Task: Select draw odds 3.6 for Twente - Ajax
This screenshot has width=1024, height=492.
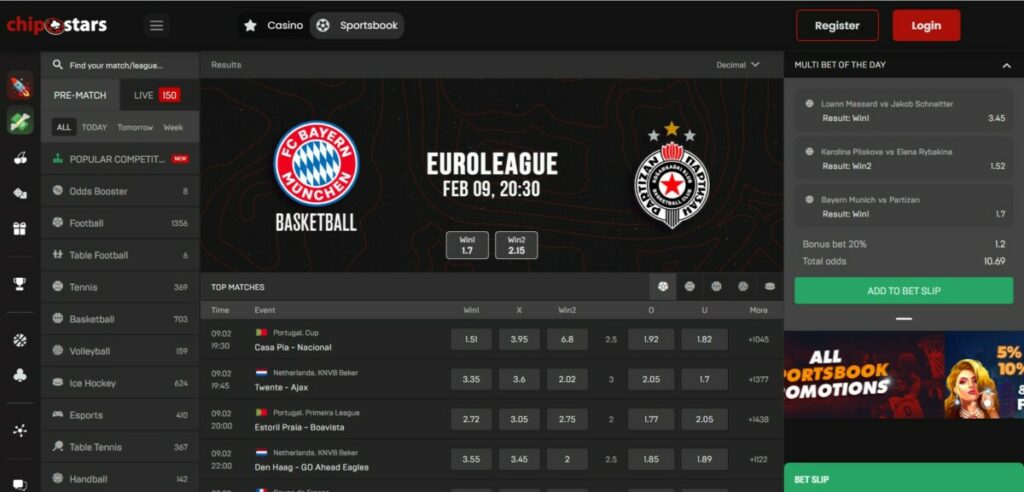Action: tap(519, 379)
